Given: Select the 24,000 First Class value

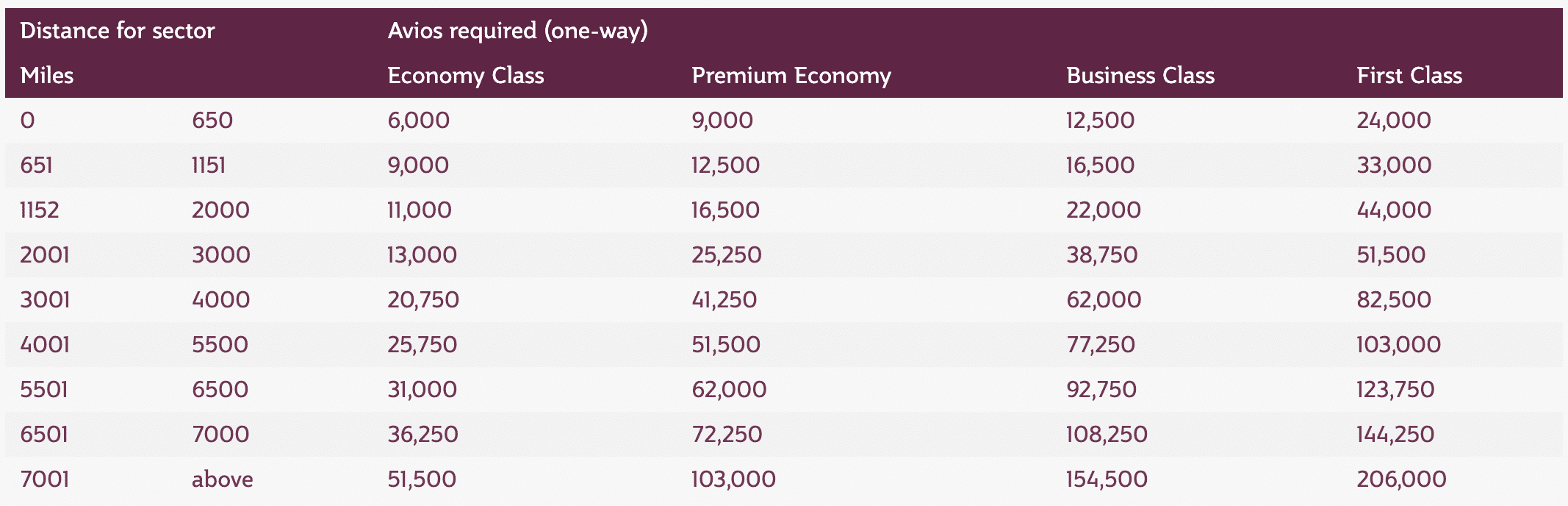Looking at the screenshot, I should pos(1393,120).
